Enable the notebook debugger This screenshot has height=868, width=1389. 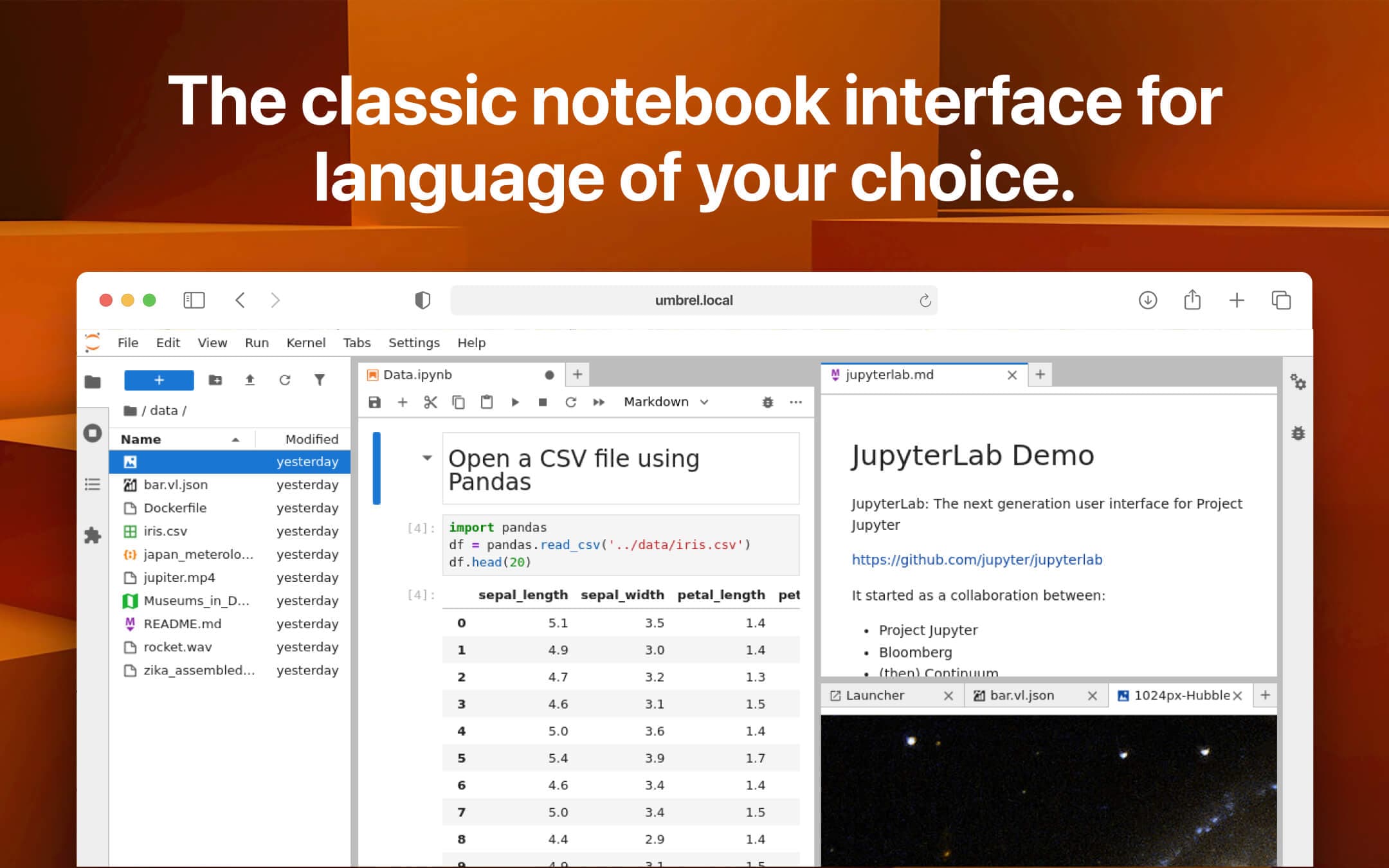pyautogui.click(x=768, y=401)
